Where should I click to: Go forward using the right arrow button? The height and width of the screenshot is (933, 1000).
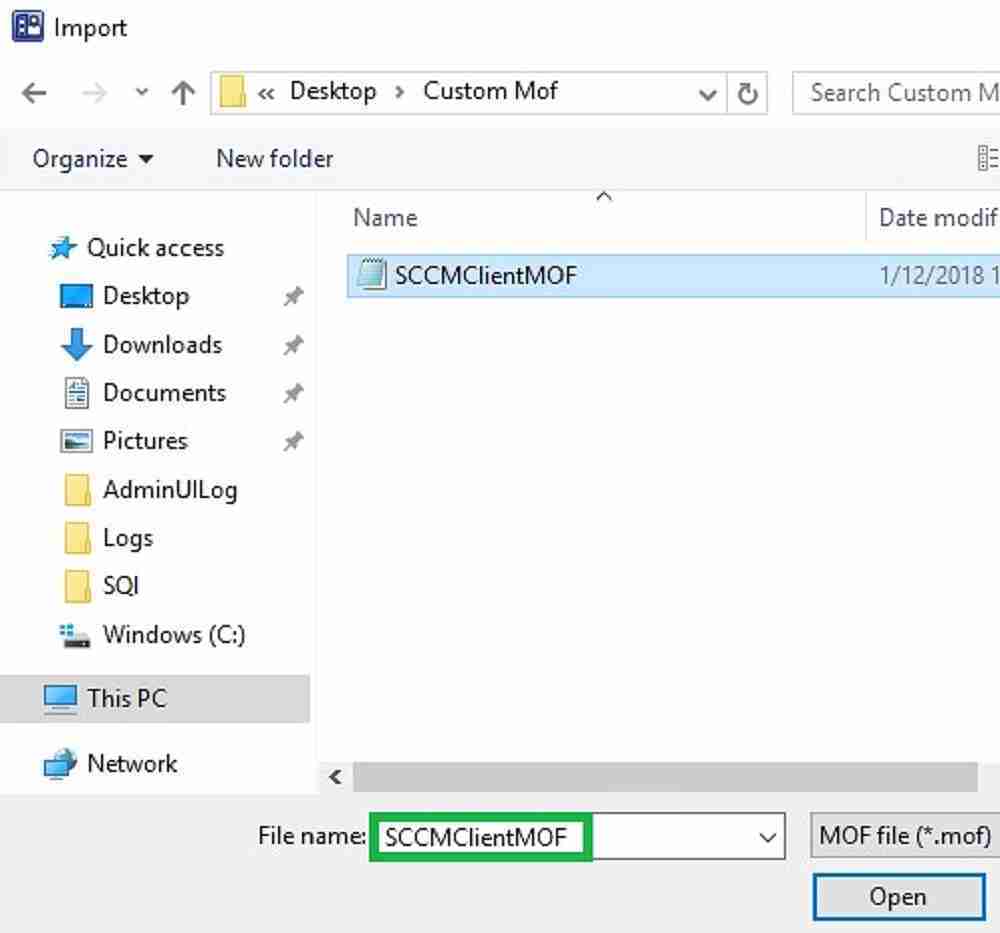pos(94,93)
